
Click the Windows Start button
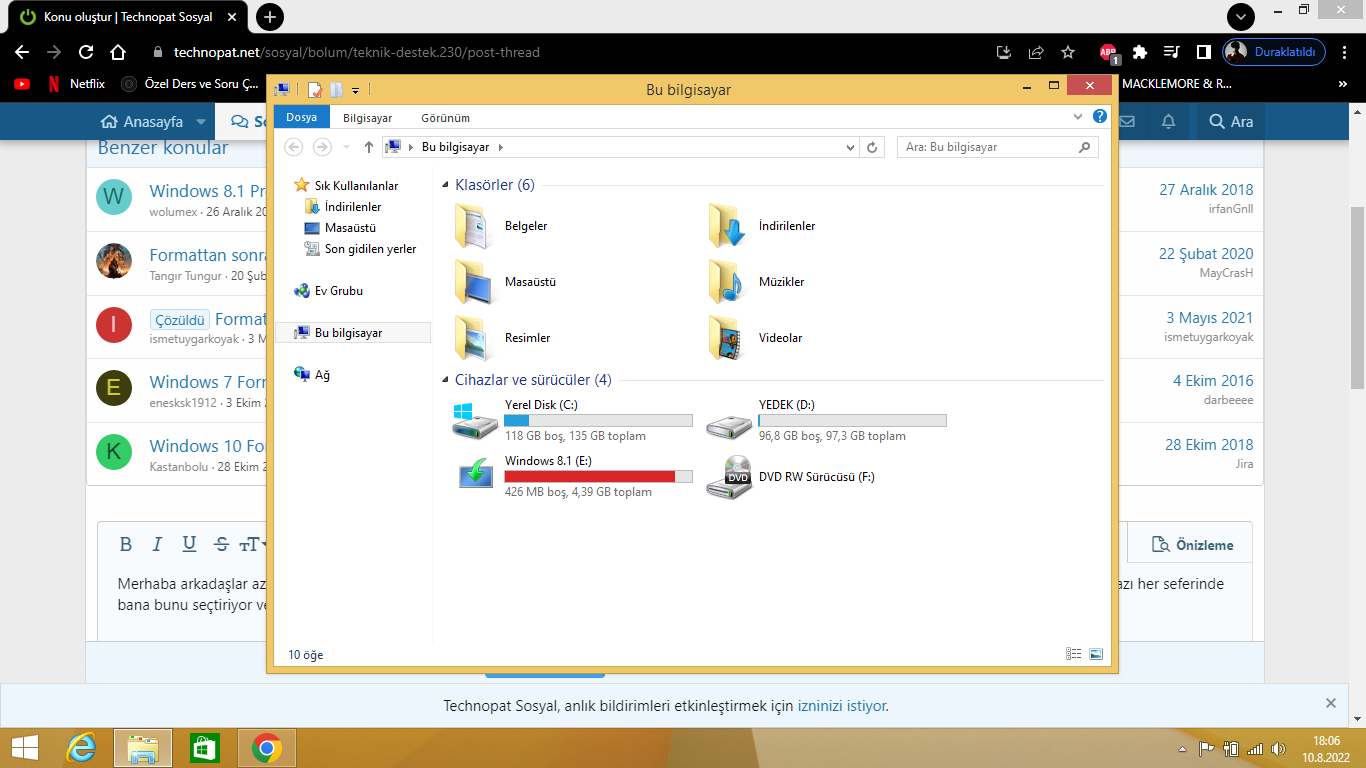[x=24, y=748]
